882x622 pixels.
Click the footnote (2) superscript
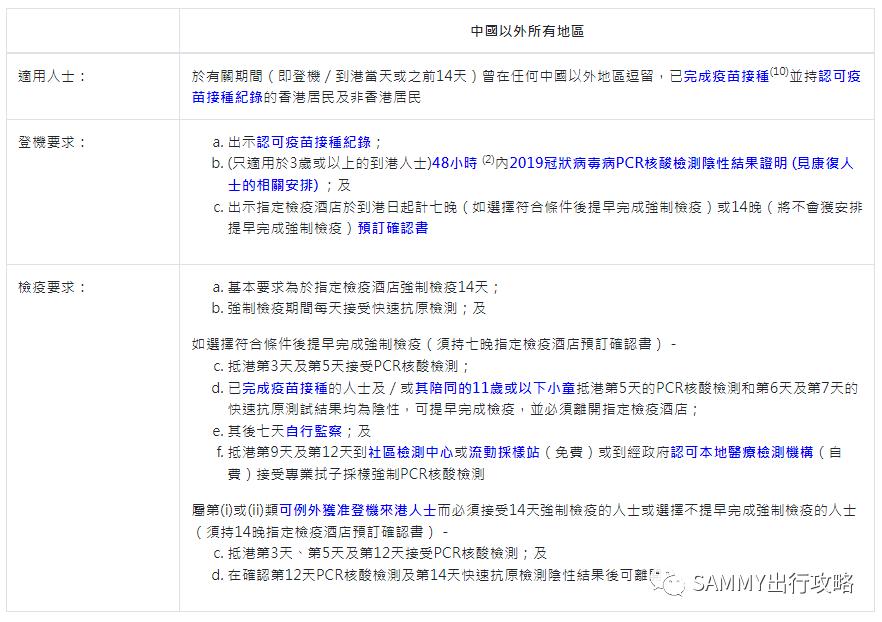(488, 160)
